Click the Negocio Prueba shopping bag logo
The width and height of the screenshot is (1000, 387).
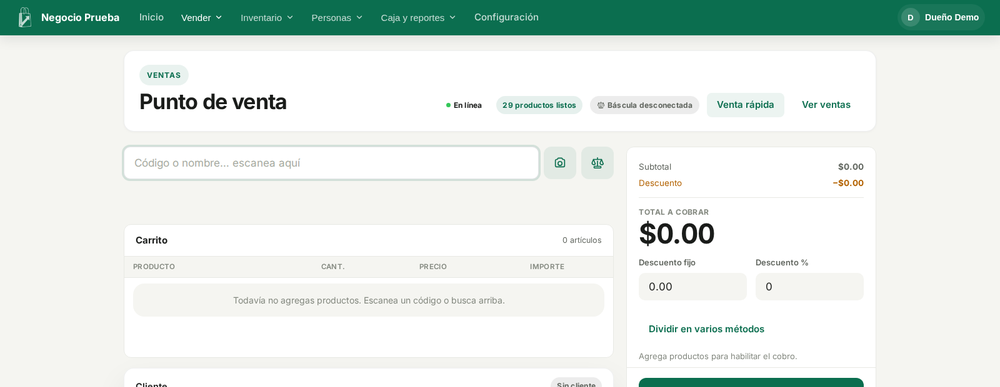(24, 17)
